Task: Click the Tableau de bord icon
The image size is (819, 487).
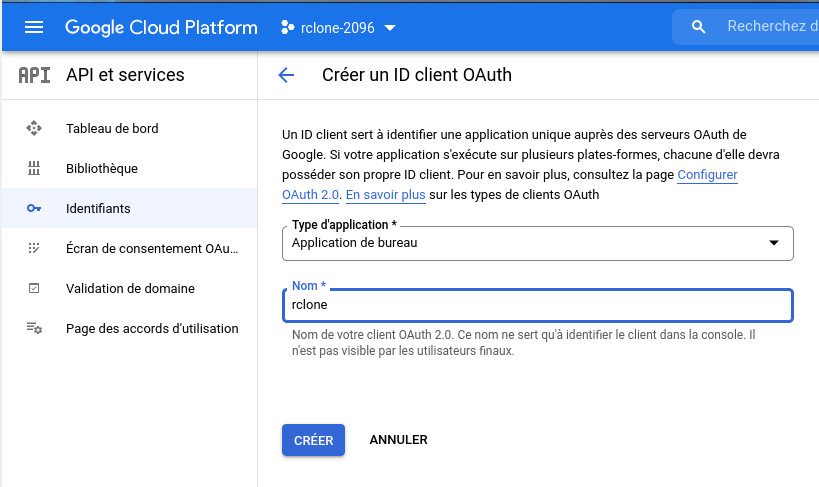Action: pyautogui.click(x=34, y=128)
